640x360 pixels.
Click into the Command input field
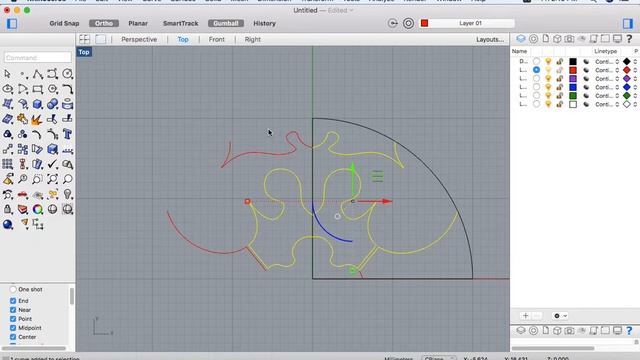pos(38,58)
